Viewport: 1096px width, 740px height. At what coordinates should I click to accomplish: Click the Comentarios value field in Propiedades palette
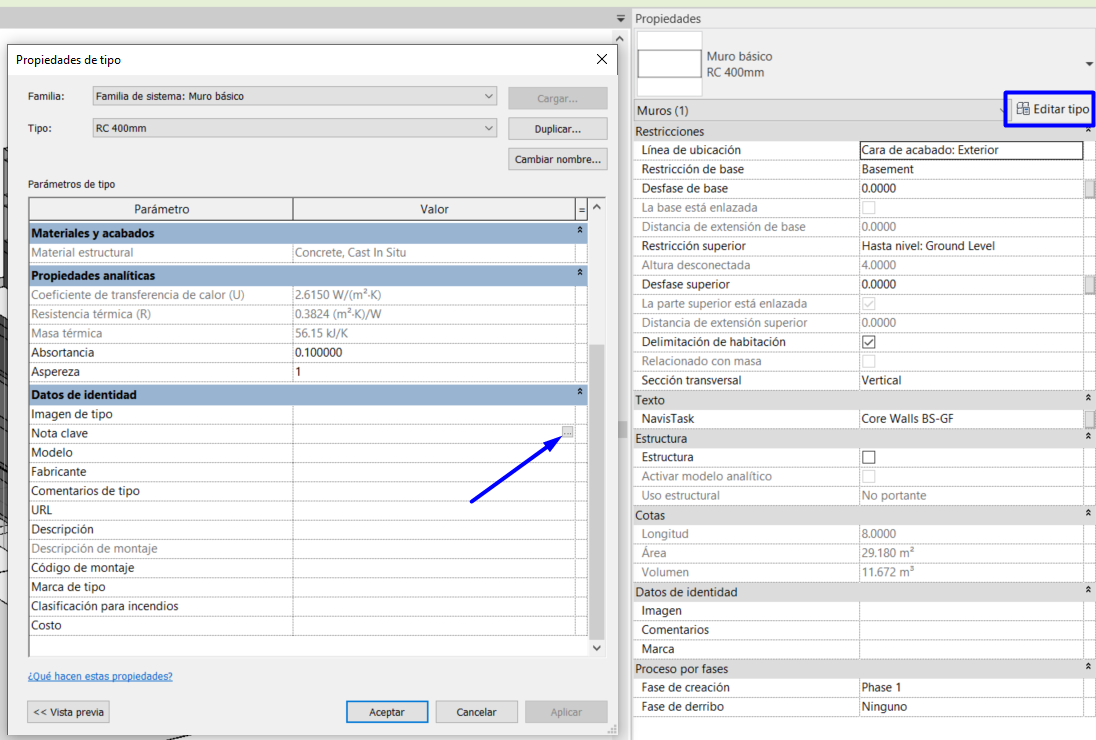tap(971, 630)
